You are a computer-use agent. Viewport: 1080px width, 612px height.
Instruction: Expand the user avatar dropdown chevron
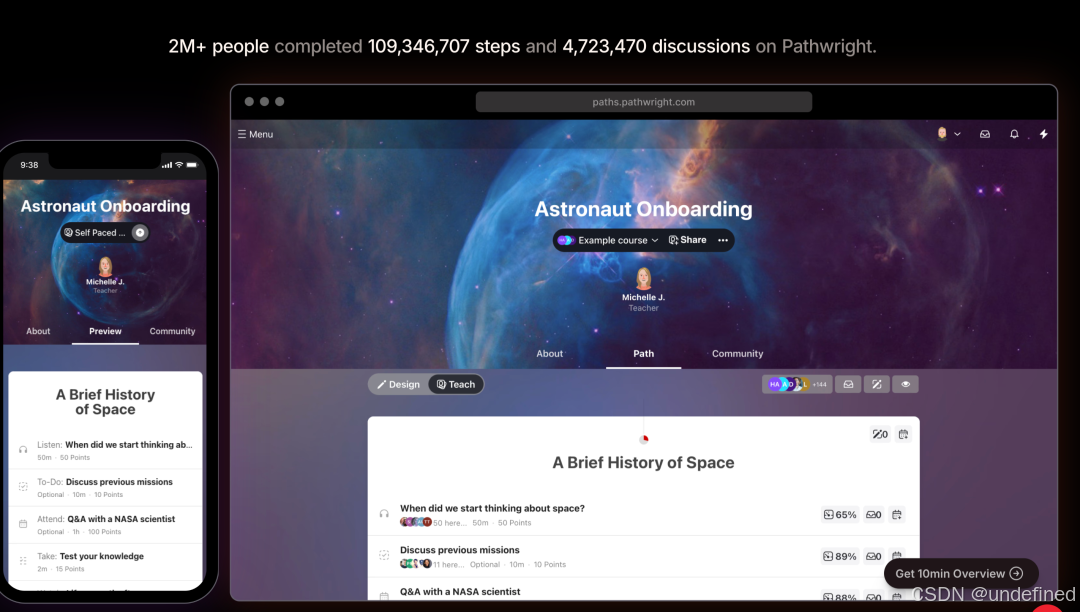[x=957, y=134]
